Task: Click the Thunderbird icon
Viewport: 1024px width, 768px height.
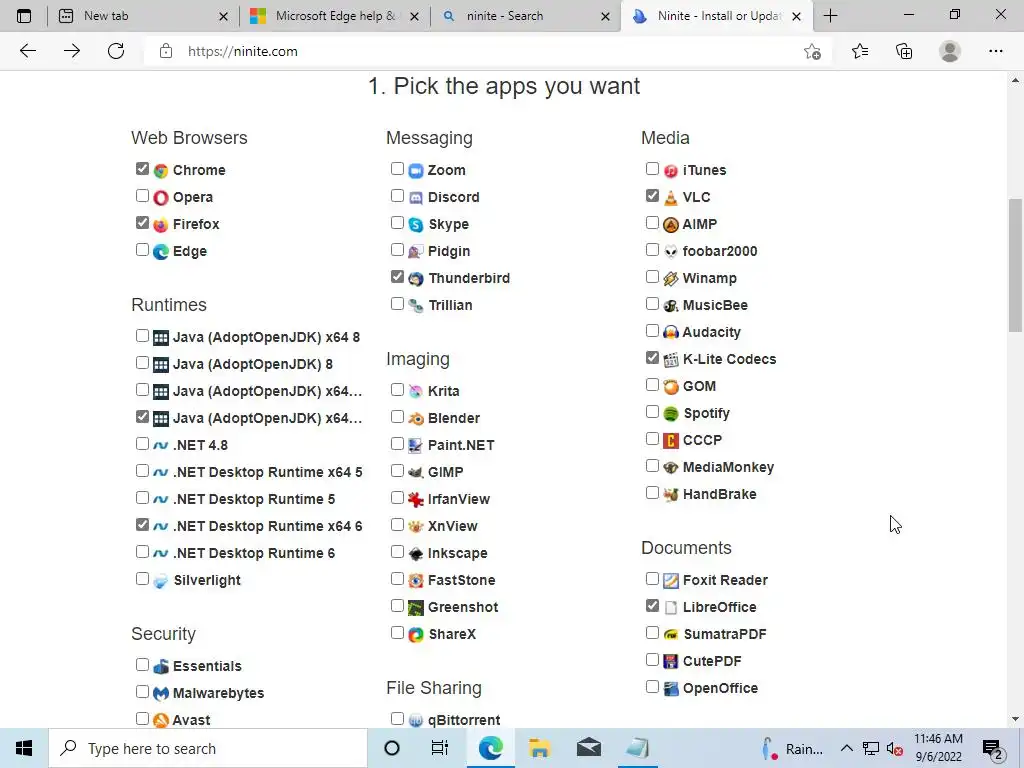Action: 416,279
